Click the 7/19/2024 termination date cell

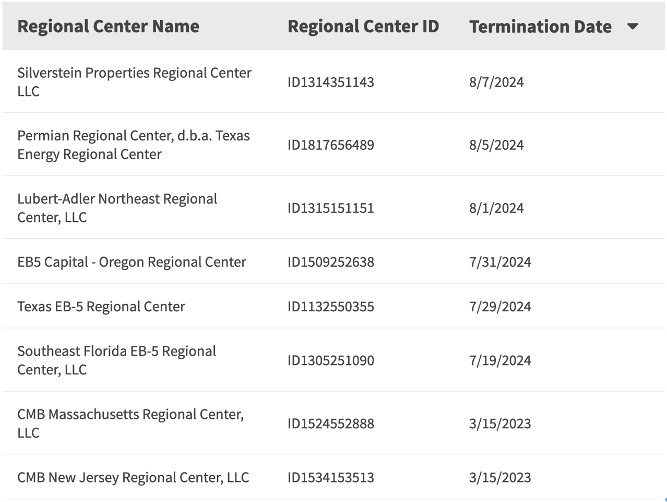[x=500, y=360]
